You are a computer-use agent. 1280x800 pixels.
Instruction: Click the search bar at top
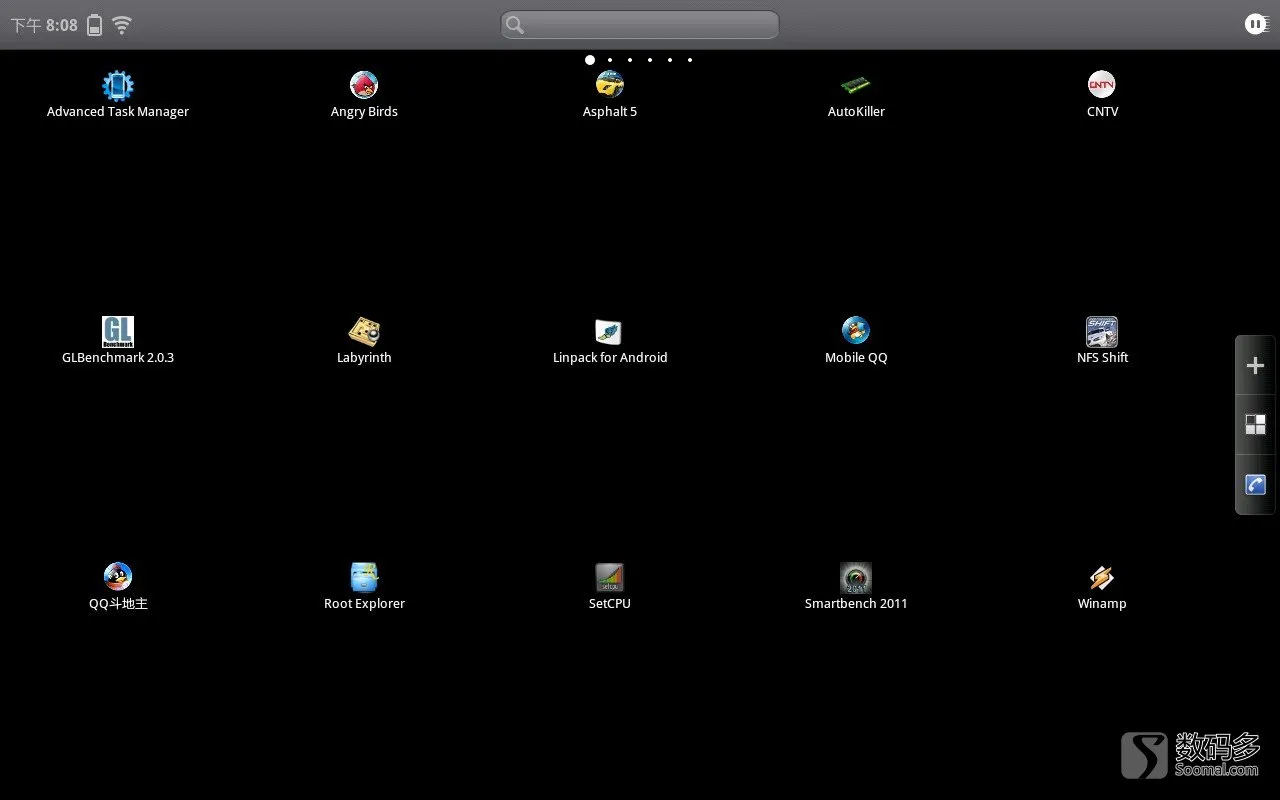[640, 25]
